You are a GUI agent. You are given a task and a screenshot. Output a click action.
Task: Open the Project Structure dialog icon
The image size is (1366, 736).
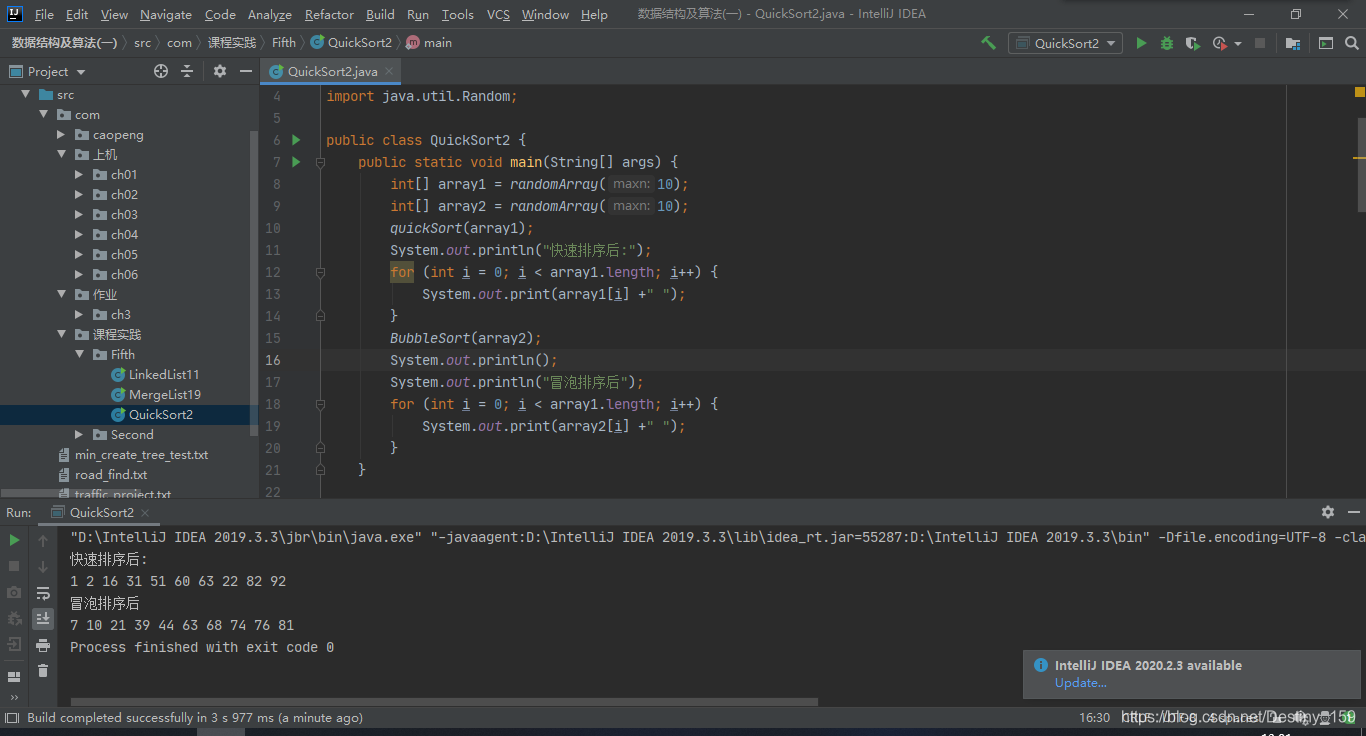click(x=1293, y=43)
